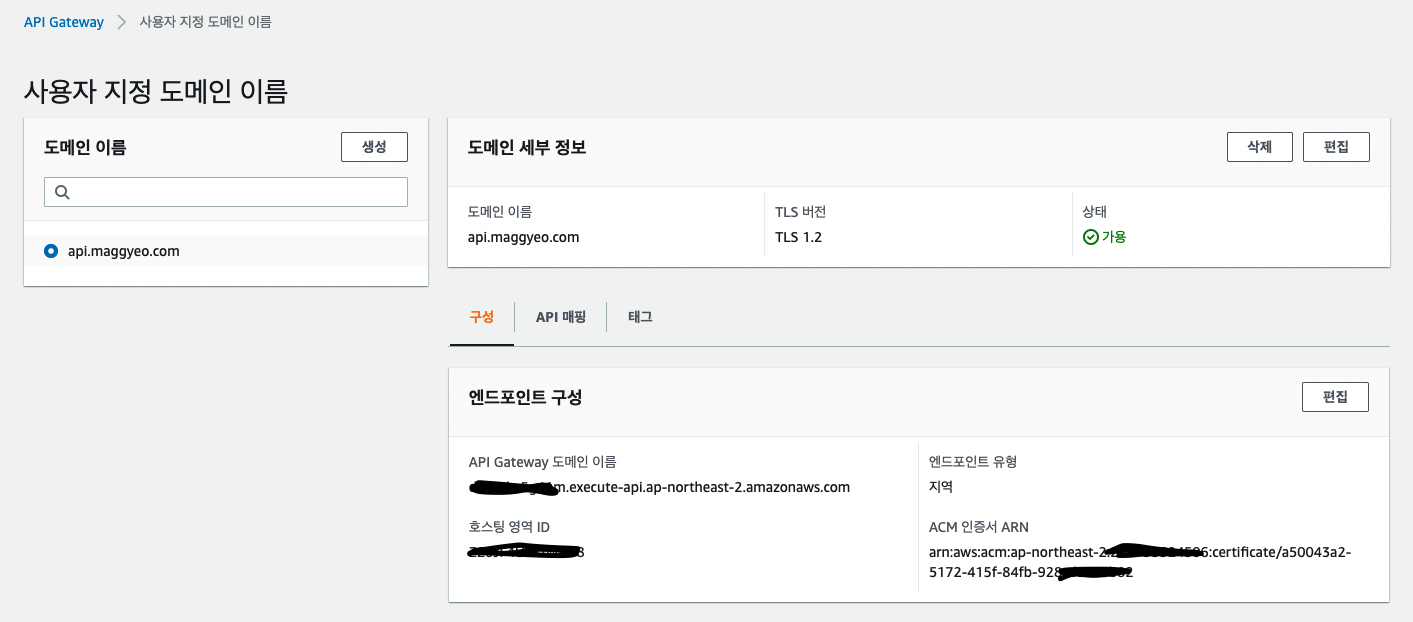The height and width of the screenshot is (622, 1413).
Task: Open the API Gateway breadcrumb link
Action: click(64, 22)
